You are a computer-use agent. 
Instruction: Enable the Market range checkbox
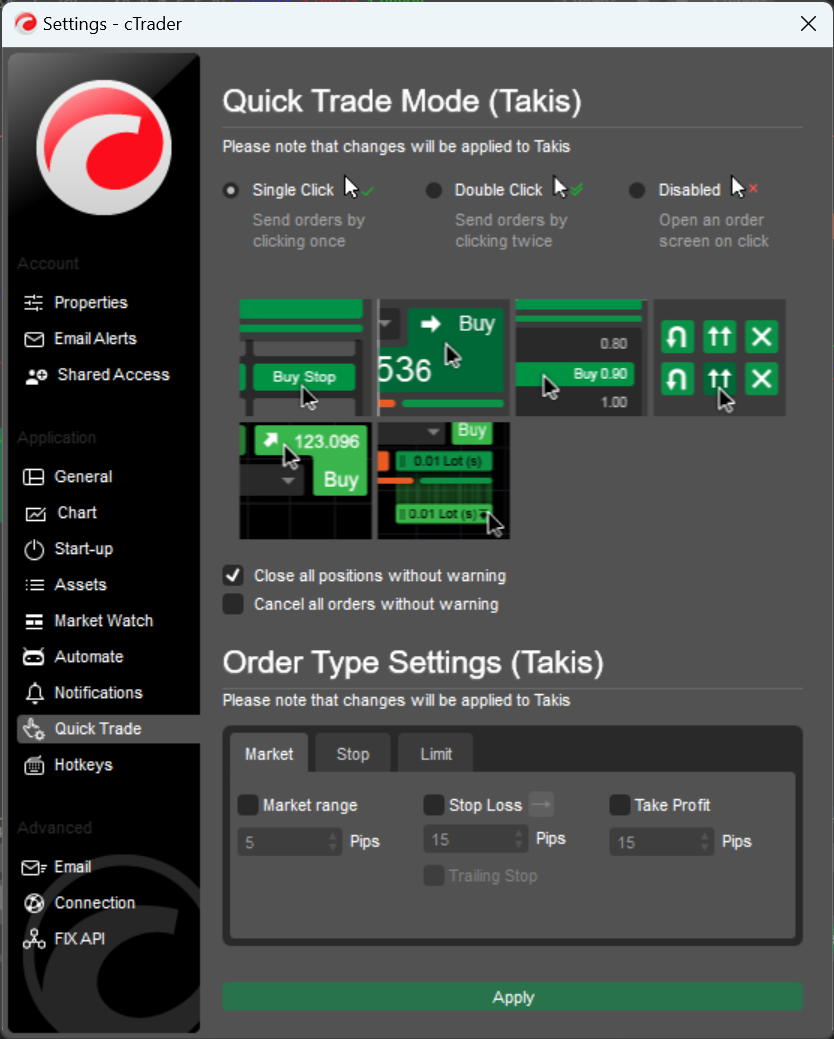click(x=248, y=805)
